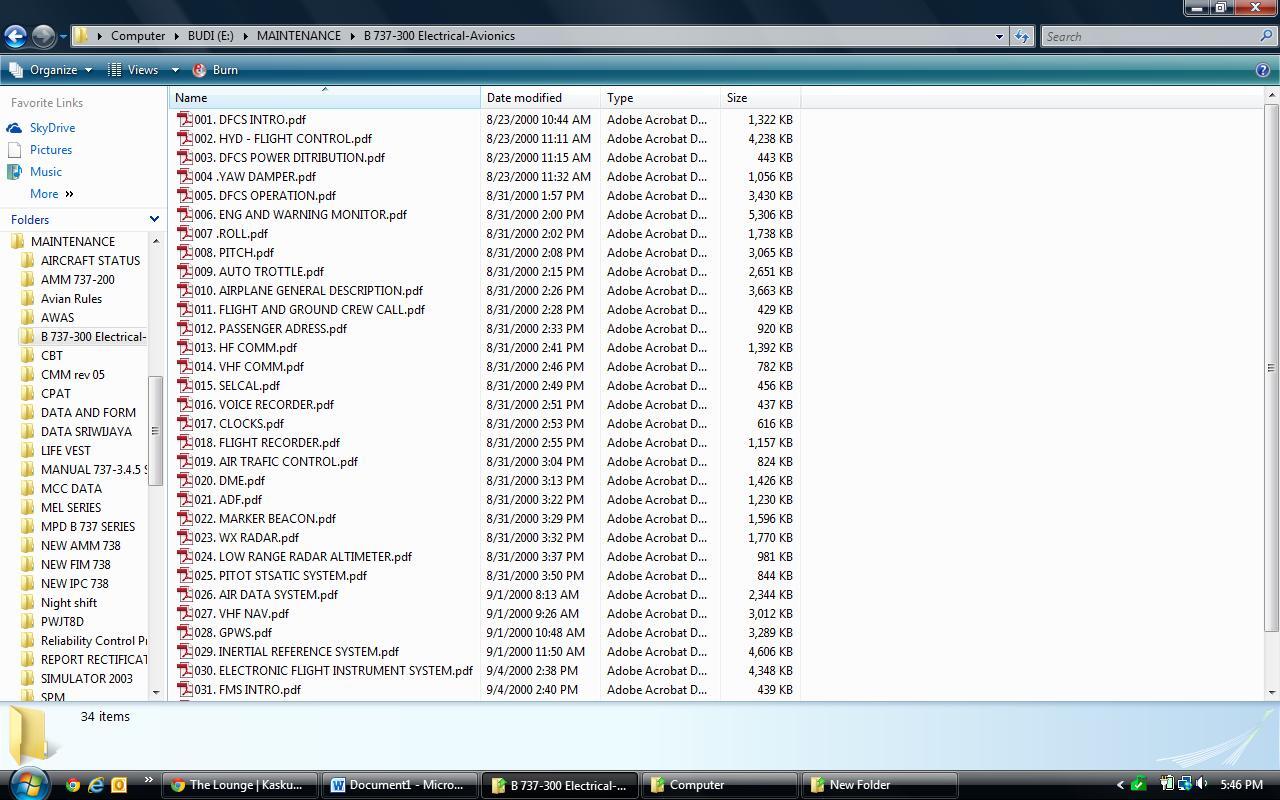Sort by Type column header
1280x800 pixels.
660,98
